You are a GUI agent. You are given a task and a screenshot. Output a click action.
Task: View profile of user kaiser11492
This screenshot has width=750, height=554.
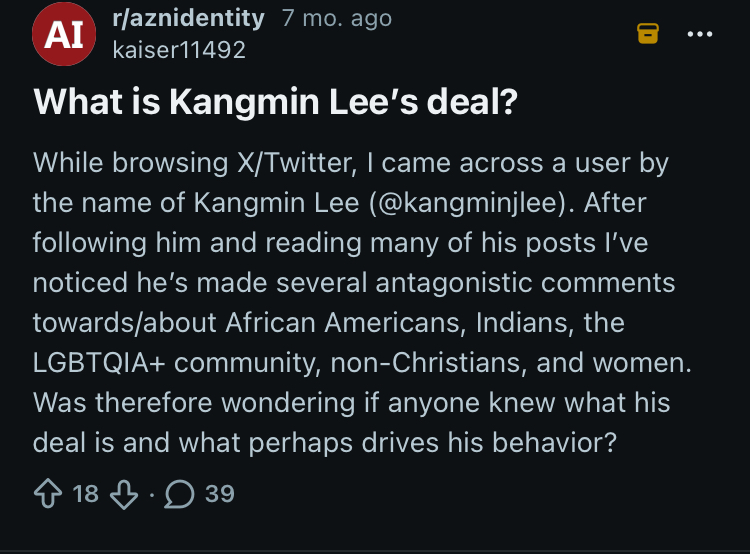click(179, 50)
